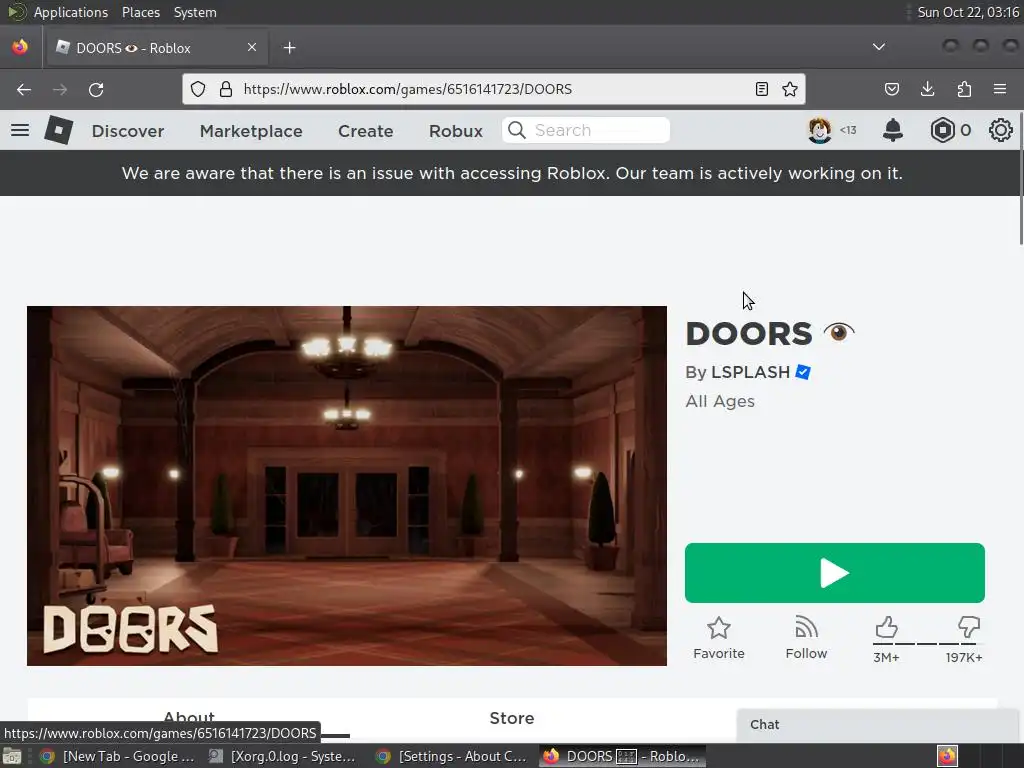The width and height of the screenshot is (1024, 768).
Task: Click the page vertical scrollbar
Action: [x=1021, y=180]
